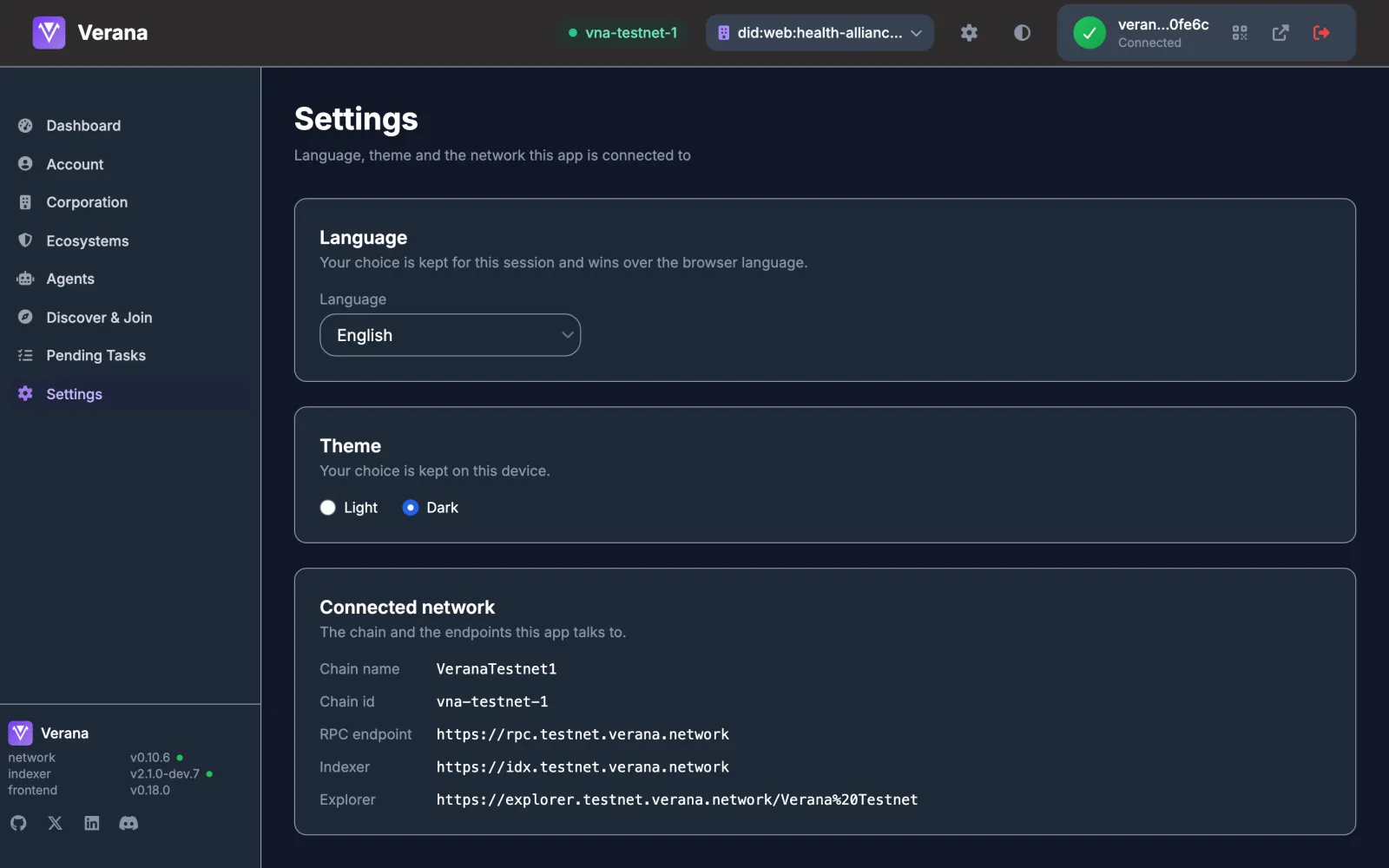
Task: Go to Account in the sidebar
Action: click(75, 164)
